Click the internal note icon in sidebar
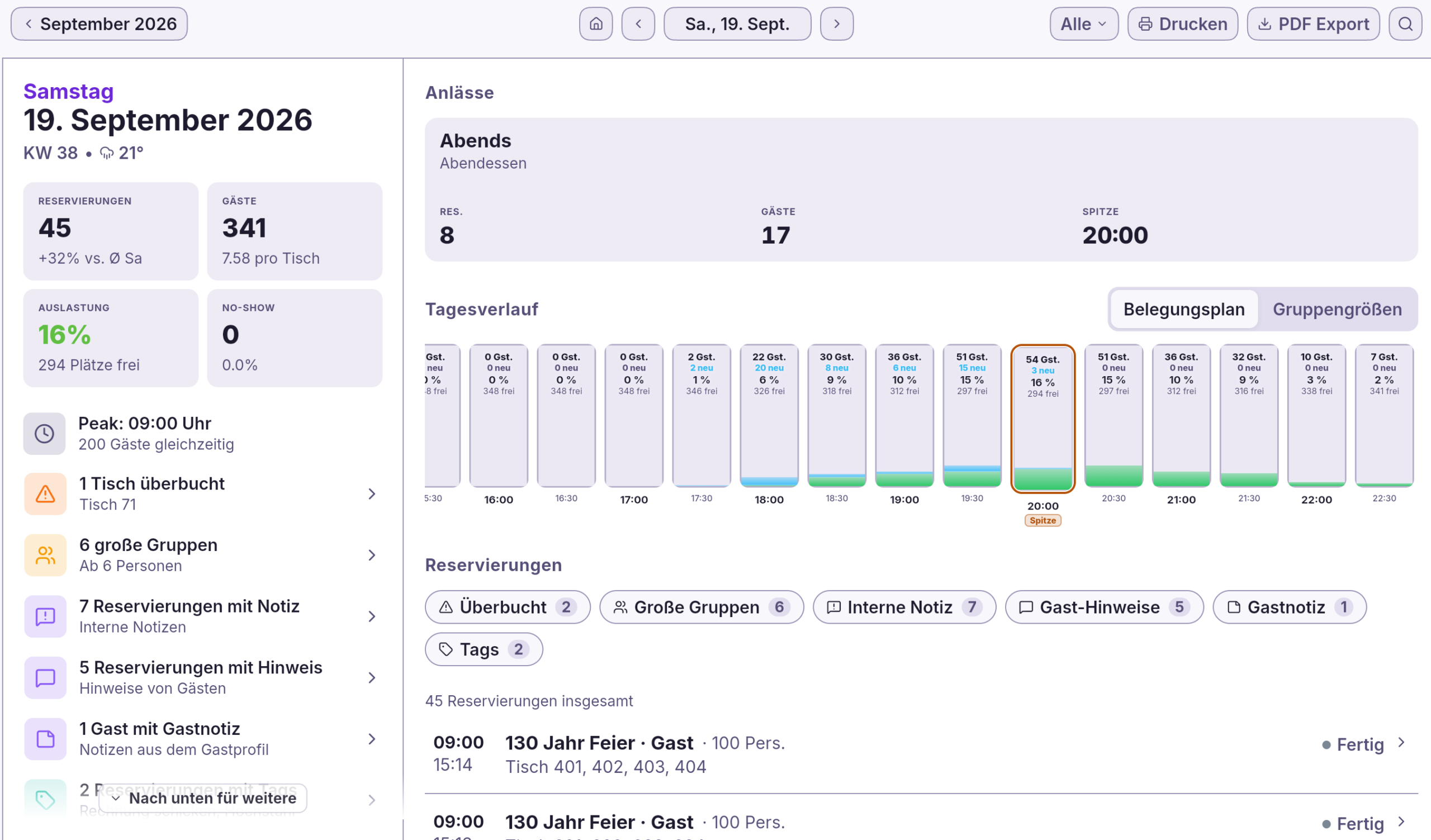 pyautogui.click(x=45, y=616)
